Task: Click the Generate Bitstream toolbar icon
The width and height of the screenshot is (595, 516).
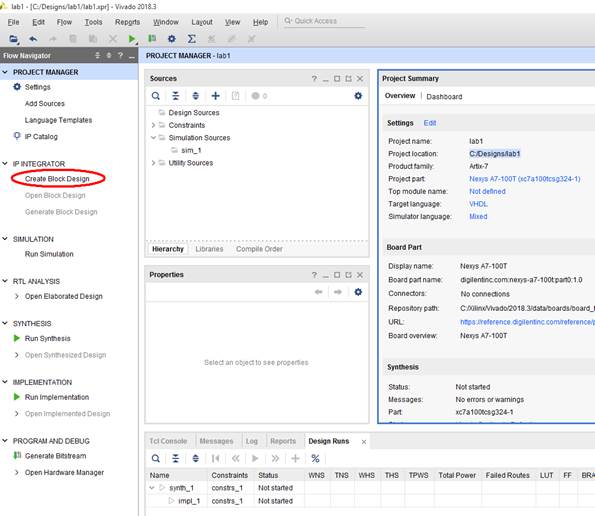Action: point(152,39)
